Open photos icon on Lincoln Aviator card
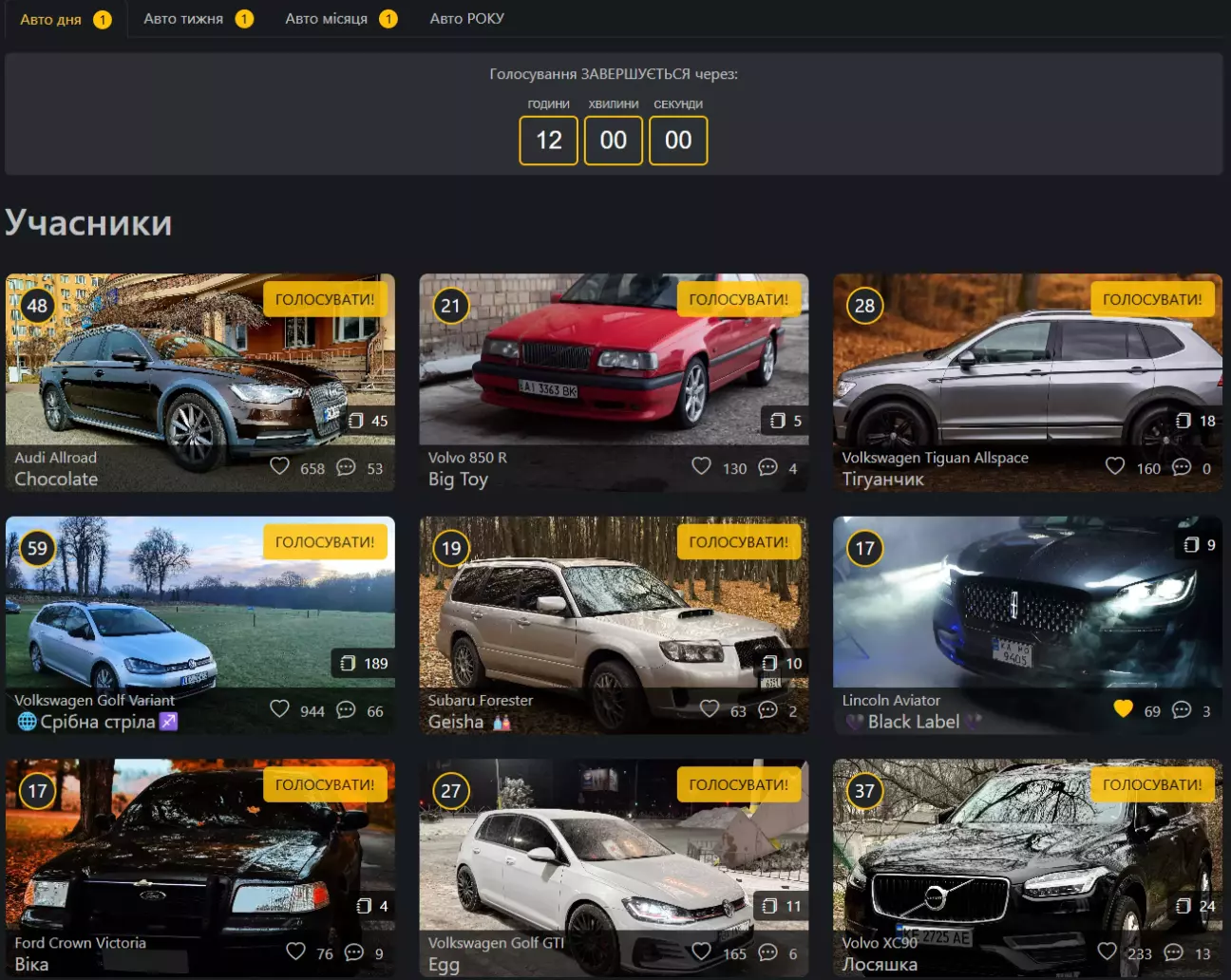Viewport: 1231px width, 980px height. 1191,544
